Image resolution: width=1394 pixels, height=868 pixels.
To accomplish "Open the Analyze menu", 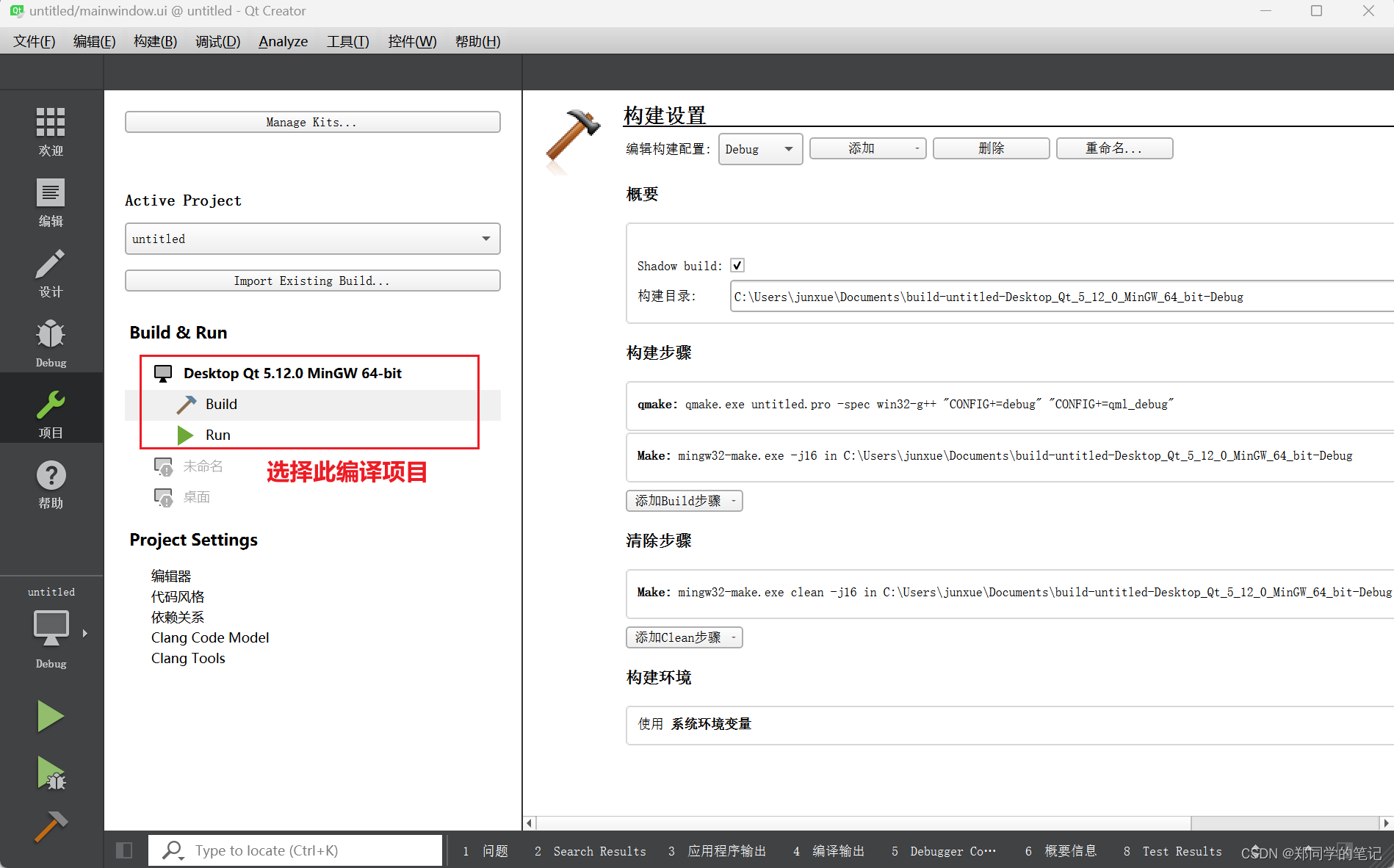I will click(283, 41).
